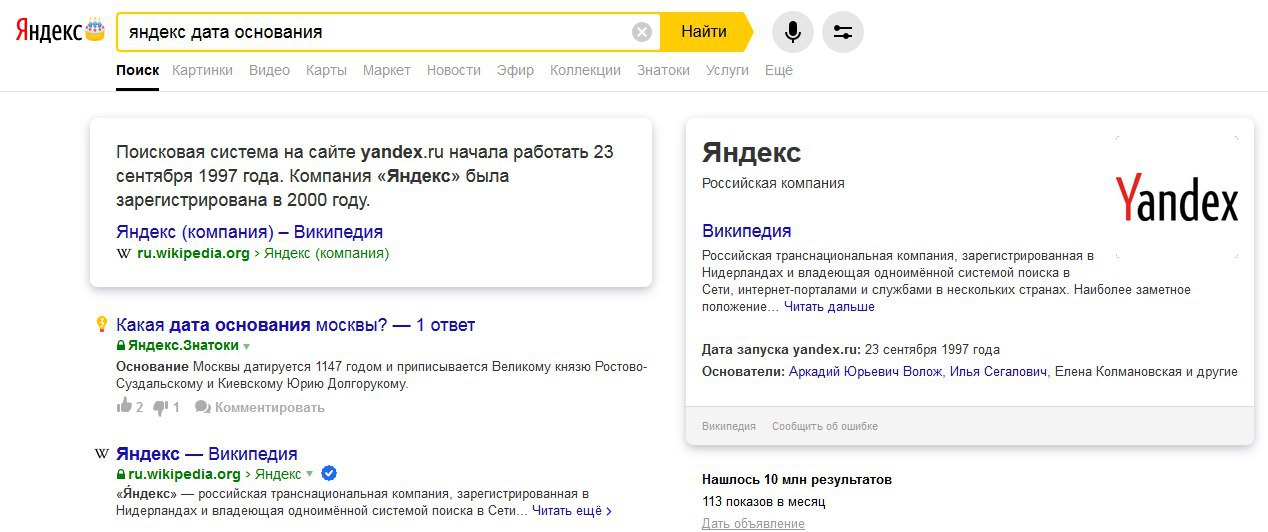The width and height of the screenshot is (1268, 532).
Task: Switch to the Картинки tab
Action: coord(202,70)
